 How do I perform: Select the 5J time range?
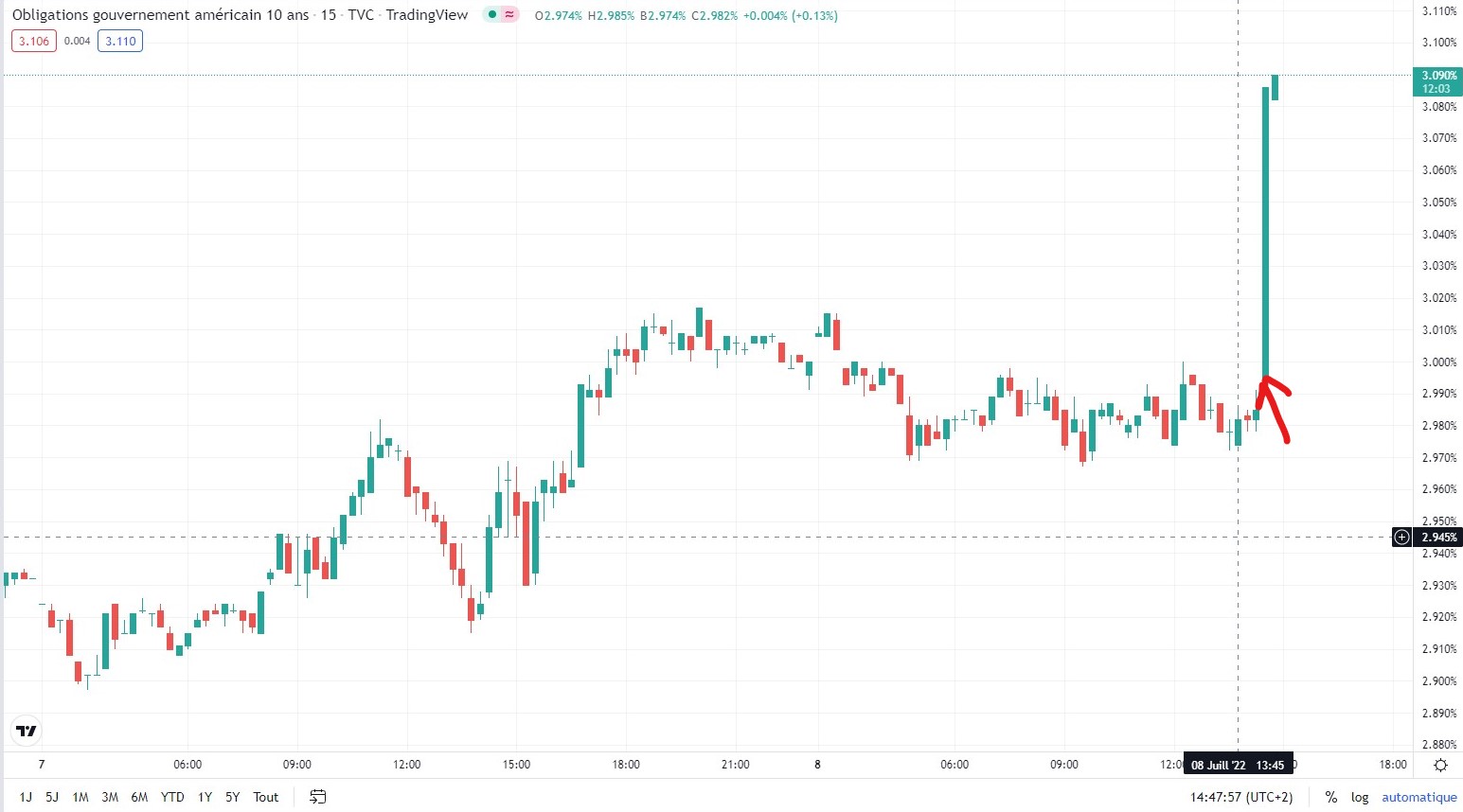click(52, 797)
